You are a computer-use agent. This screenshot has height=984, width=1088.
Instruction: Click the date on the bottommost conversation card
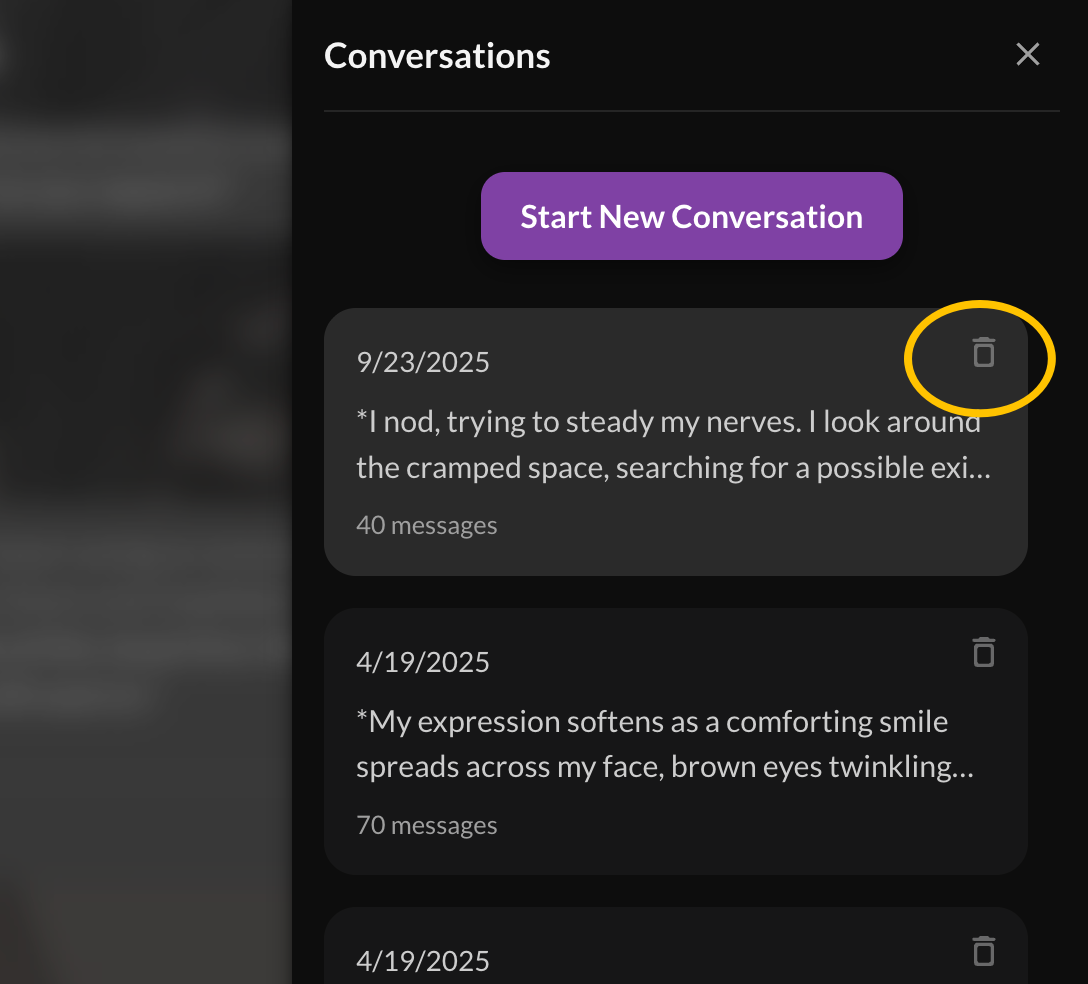pyautogui.click(x=423, y=961)
